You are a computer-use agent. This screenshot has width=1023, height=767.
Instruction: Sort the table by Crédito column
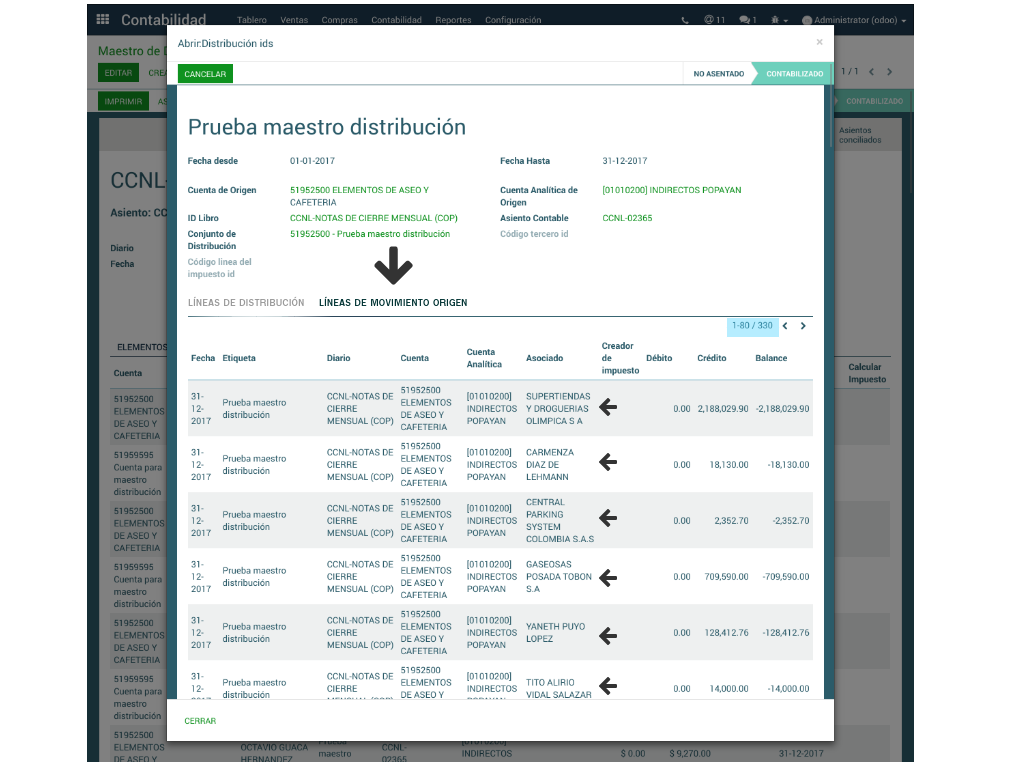pyautogui.click(x=711, y=358)
